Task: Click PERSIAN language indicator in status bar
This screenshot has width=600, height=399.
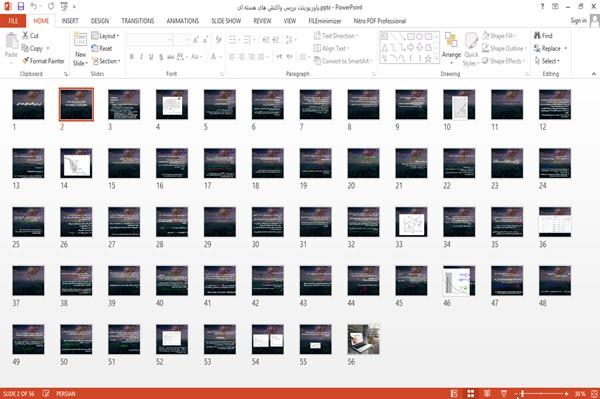Action: [66, 393]
